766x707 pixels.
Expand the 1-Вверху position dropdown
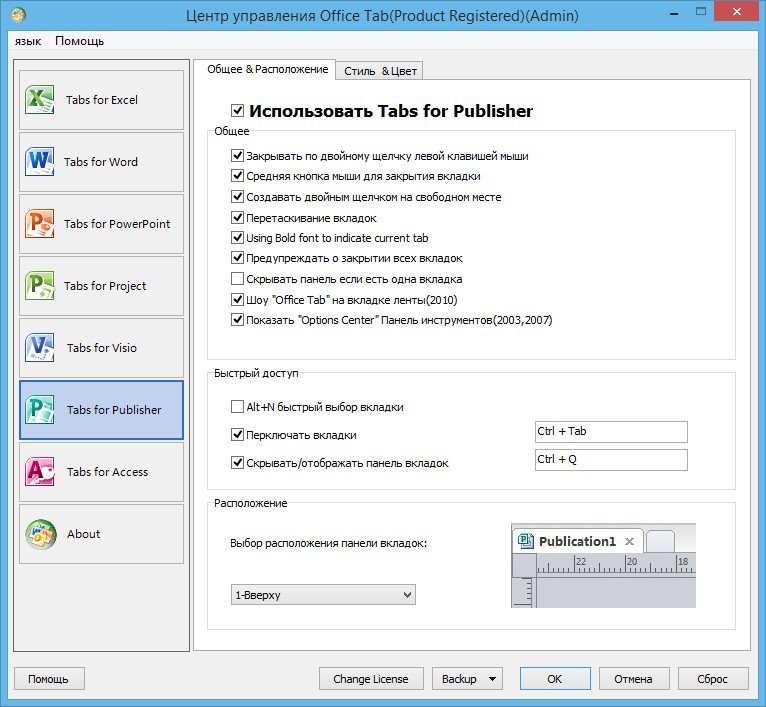(x=322, y=595)
